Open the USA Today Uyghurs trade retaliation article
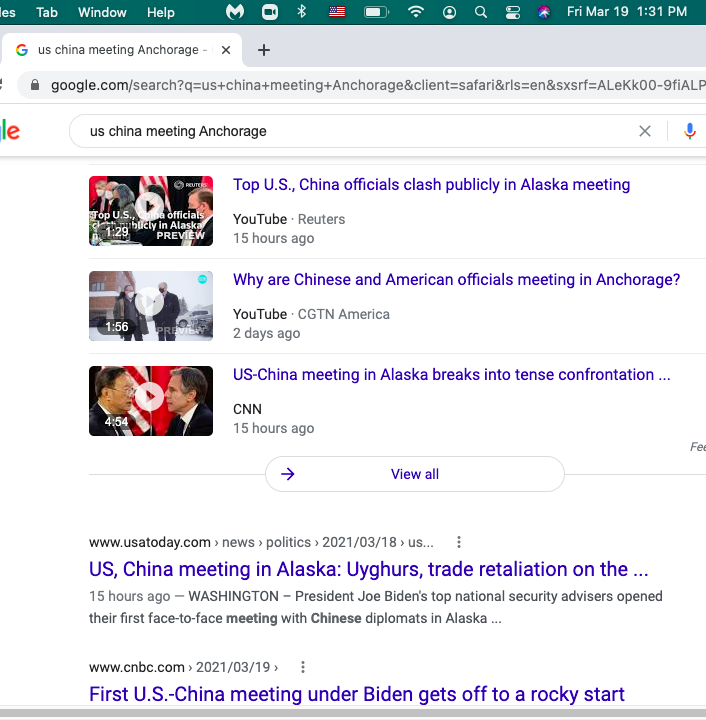The height and width of the screenshot is (720, 706). pyautogui.click(x=368, y=570)
